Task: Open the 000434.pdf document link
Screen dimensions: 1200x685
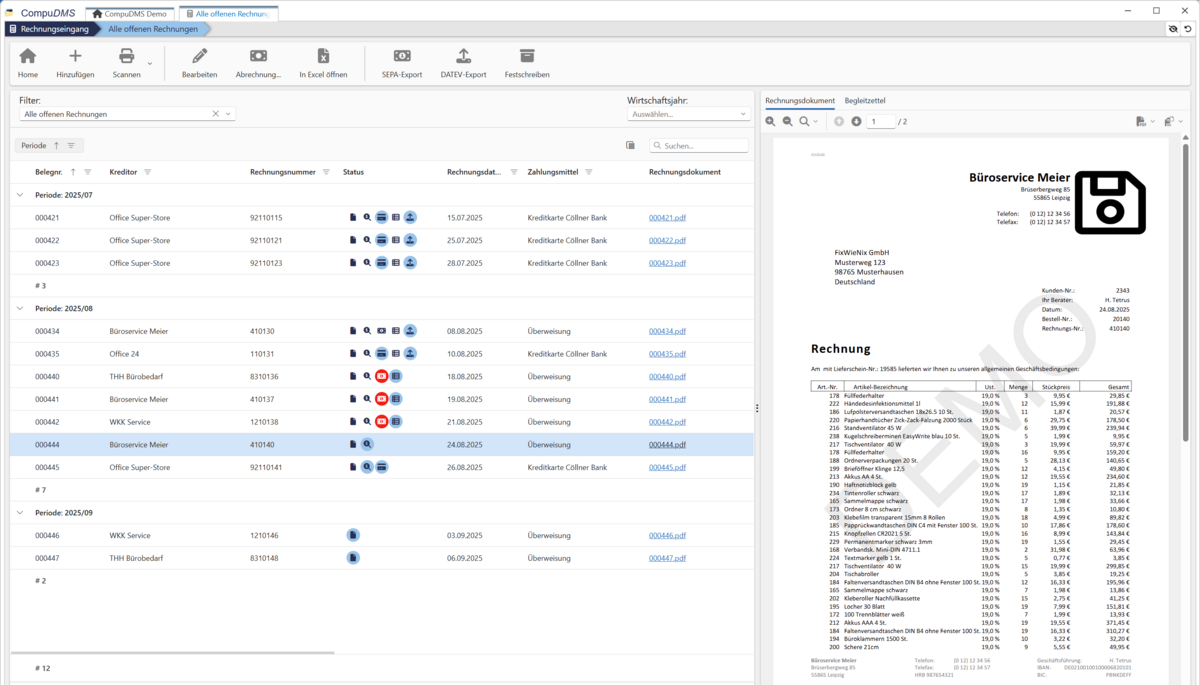Action: tap(667, 331)
